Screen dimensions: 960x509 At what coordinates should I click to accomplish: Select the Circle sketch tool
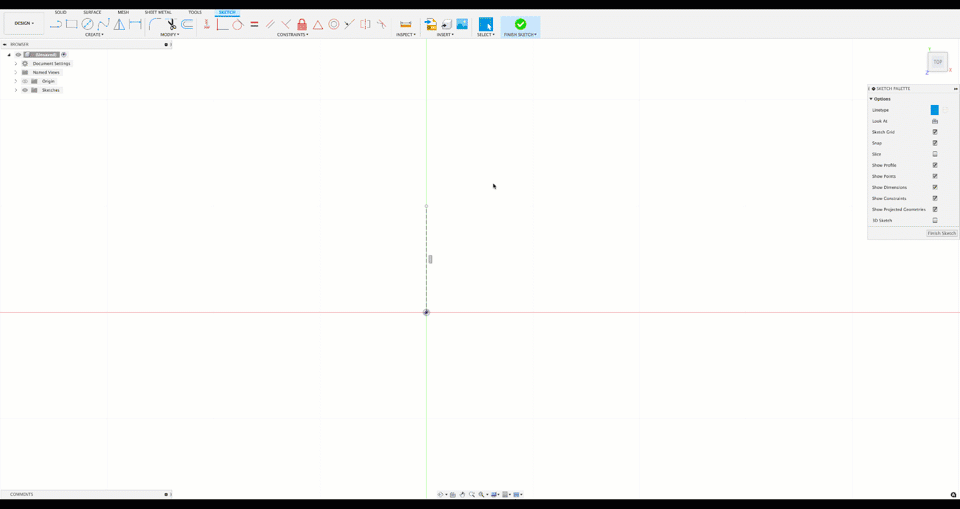(x=88, y=25)
